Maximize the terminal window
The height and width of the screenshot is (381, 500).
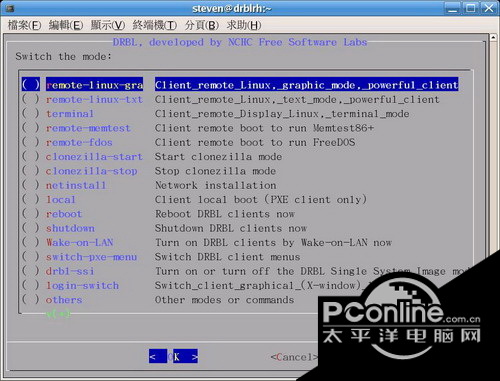pyautogui.click(x=471, y=8)
